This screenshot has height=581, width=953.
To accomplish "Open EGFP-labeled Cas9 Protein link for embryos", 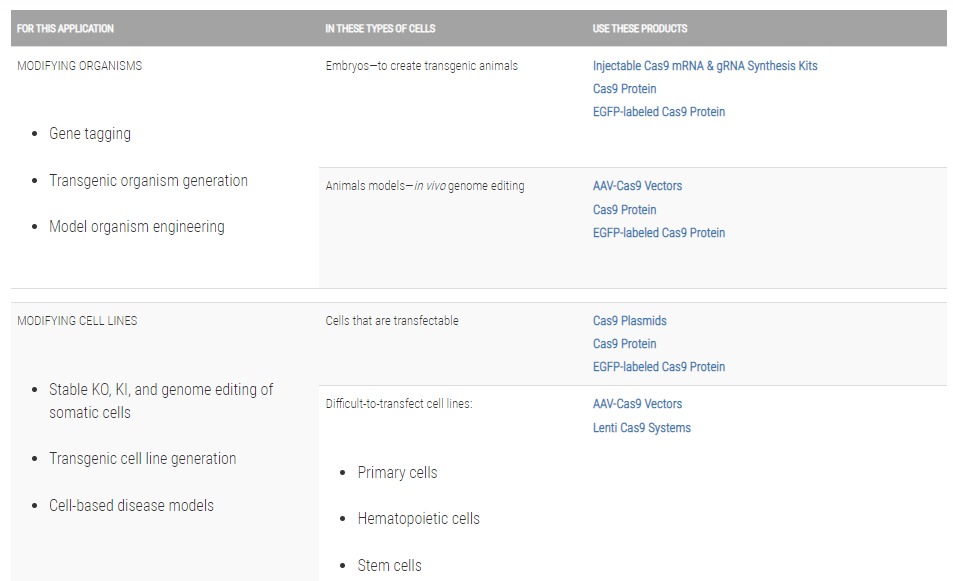I will pos(658,112).
